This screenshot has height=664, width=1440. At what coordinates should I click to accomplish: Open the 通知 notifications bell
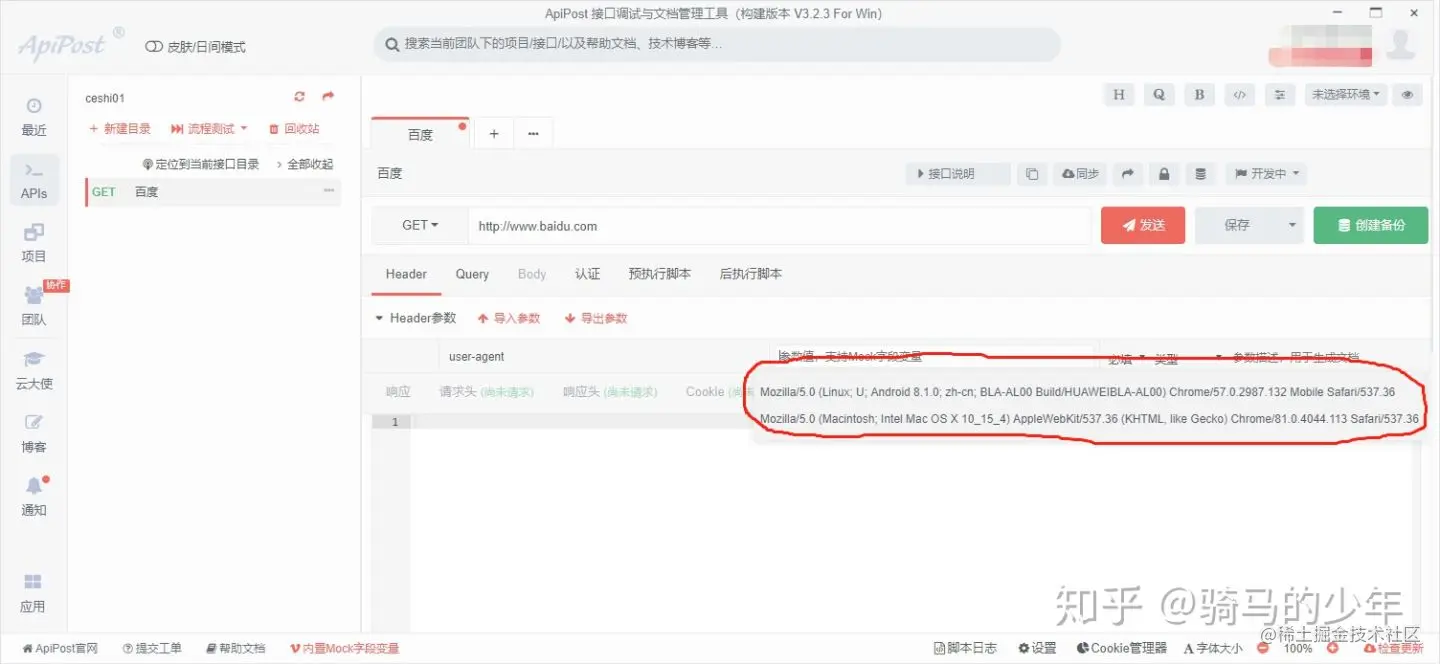tap(34, 497)
